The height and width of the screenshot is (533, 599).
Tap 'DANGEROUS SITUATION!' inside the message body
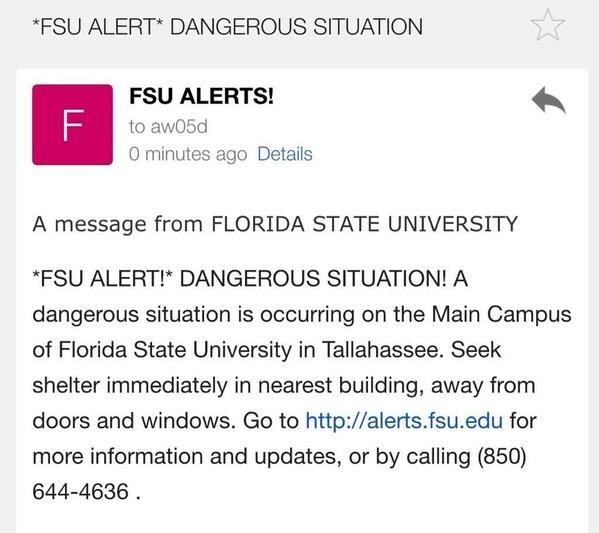pos(313,278)
